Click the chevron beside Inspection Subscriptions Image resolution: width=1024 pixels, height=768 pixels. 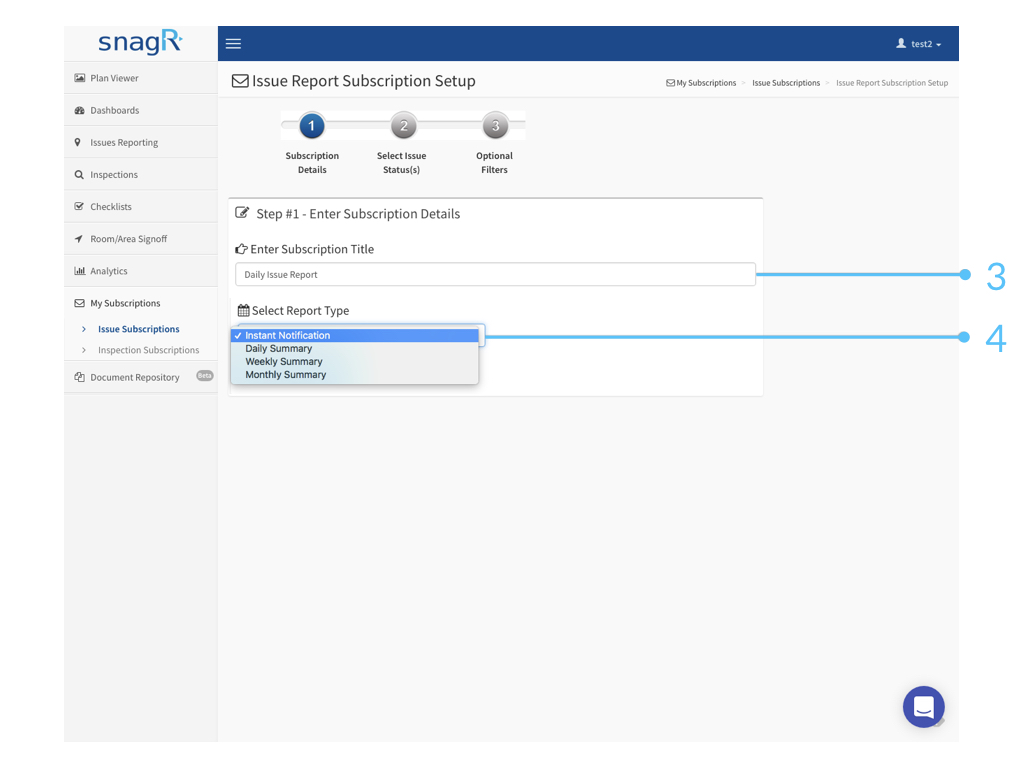coord(84,350)
